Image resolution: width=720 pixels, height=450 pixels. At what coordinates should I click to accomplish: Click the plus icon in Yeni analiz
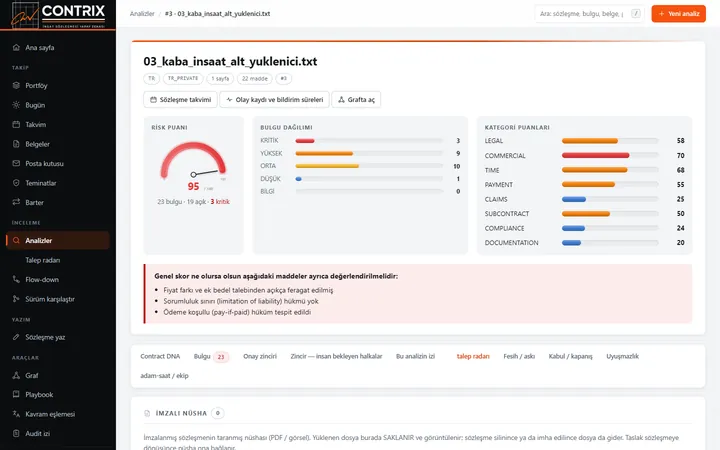(x=662, y=14)
